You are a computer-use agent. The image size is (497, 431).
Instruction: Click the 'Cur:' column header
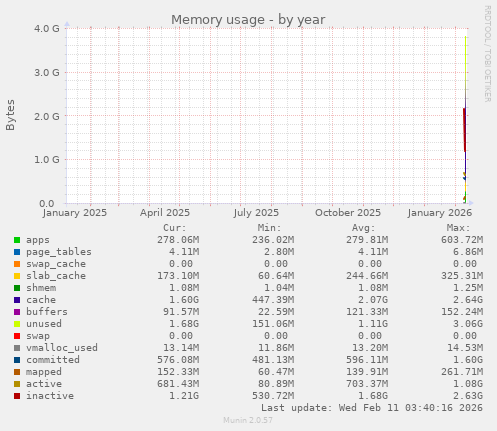click(x=175, y=228)
